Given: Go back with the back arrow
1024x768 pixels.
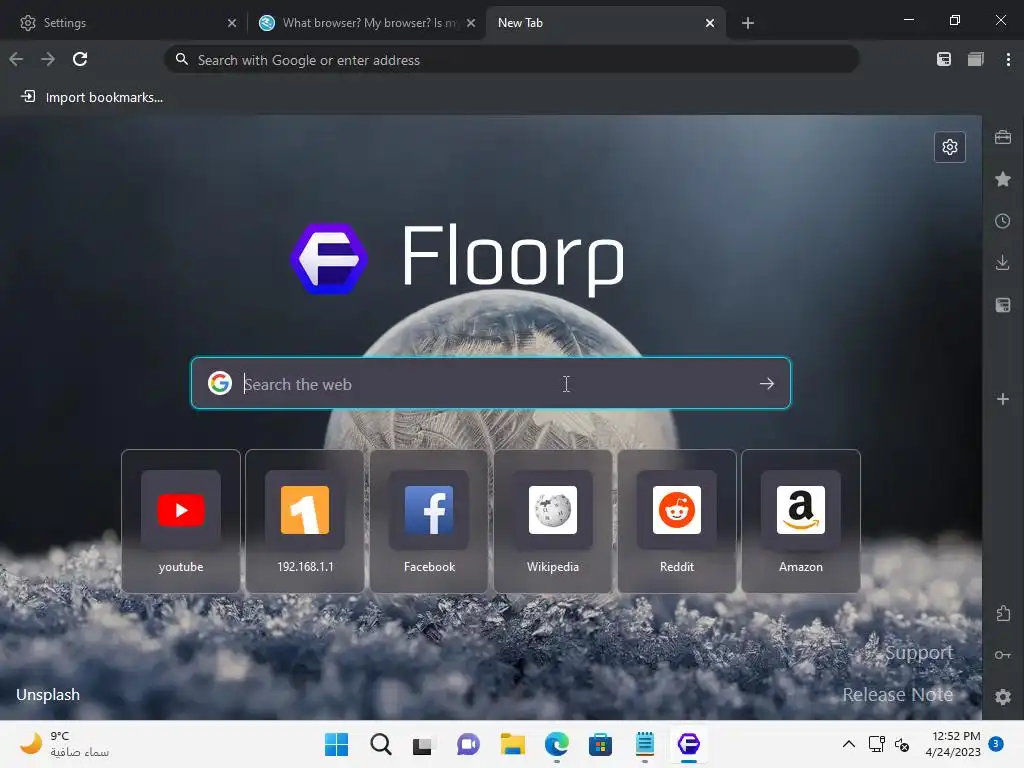Looking at the screenshot, I should tap(16, 59).
